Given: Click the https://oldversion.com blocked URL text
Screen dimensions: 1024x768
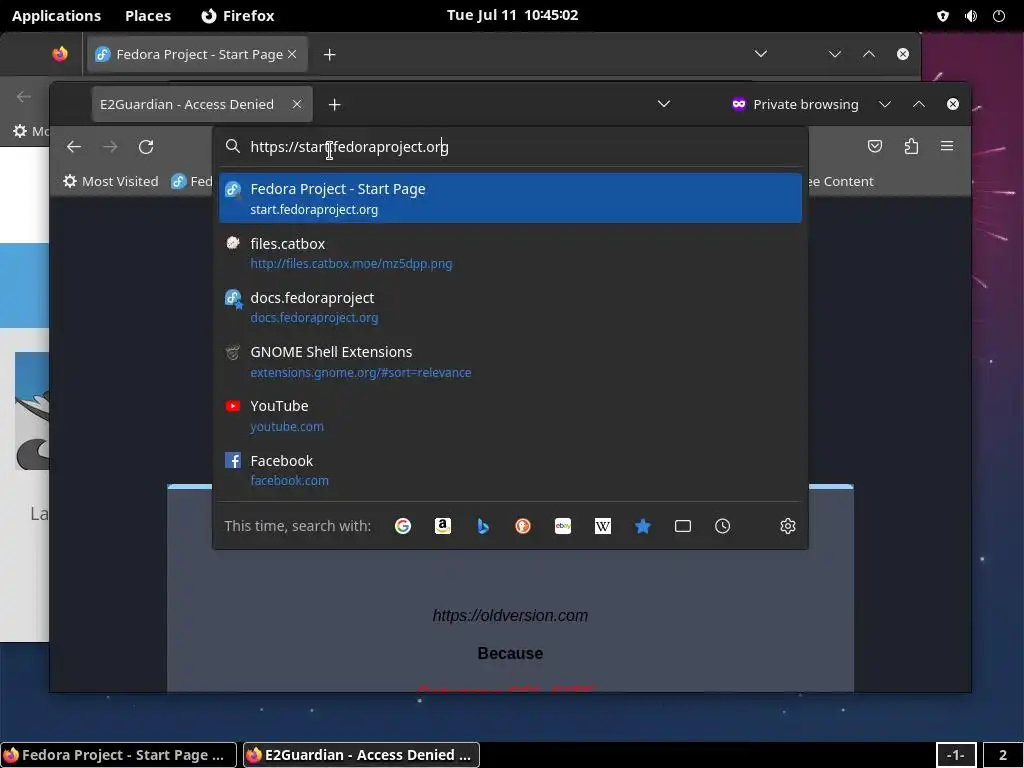Looking at the screenshot, I should pyautogui.click(x=510, y=615).
